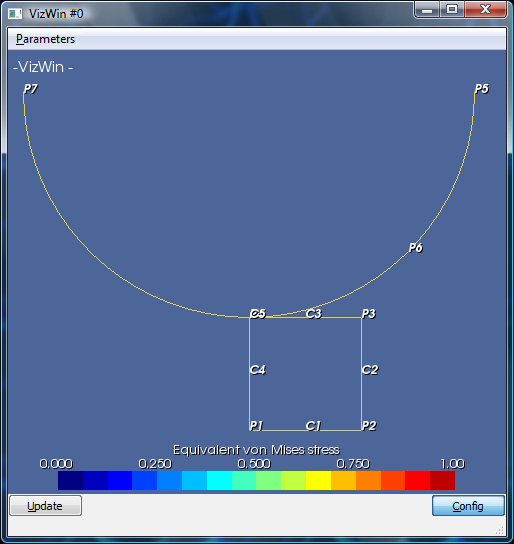Click the -VizWin- viewport title text
514x544 pixels.
43,67
